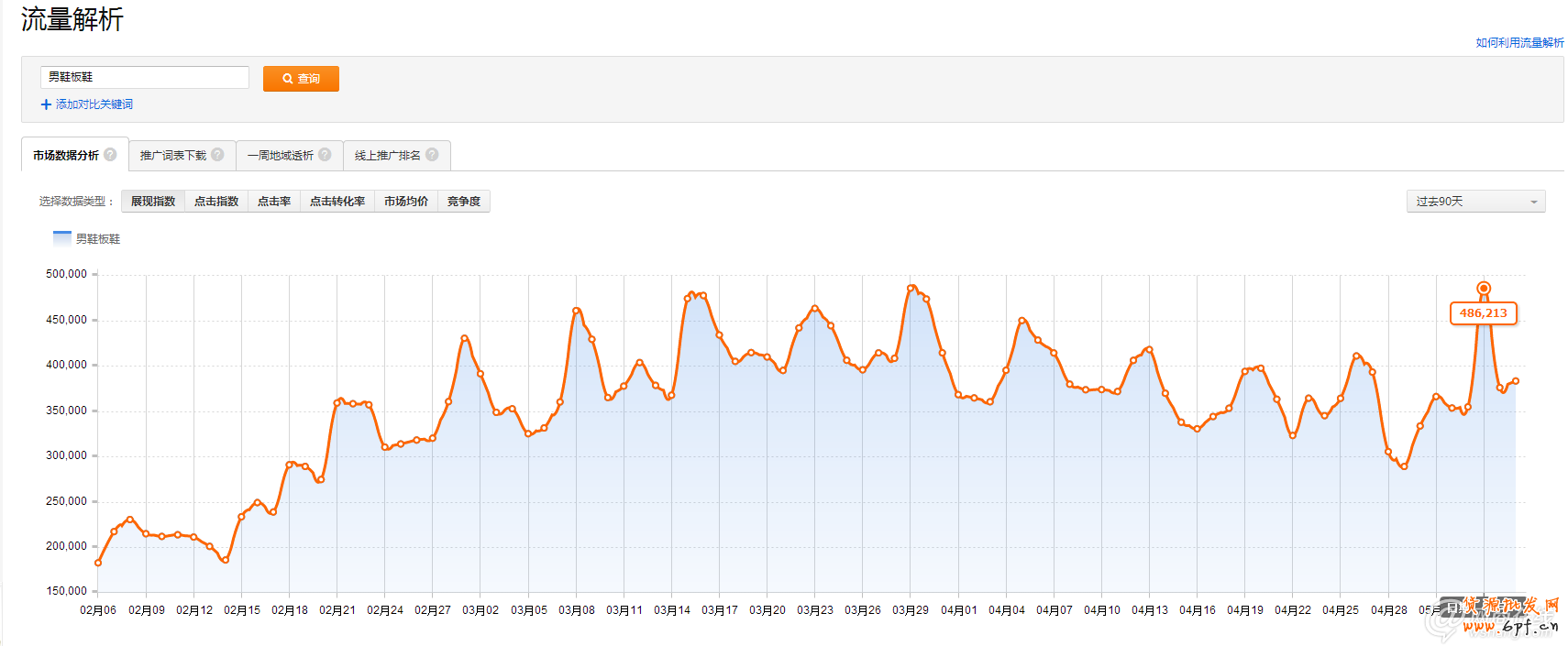
Task: Switch data type to 点击转化率
Action: click(x=337, y=202)
